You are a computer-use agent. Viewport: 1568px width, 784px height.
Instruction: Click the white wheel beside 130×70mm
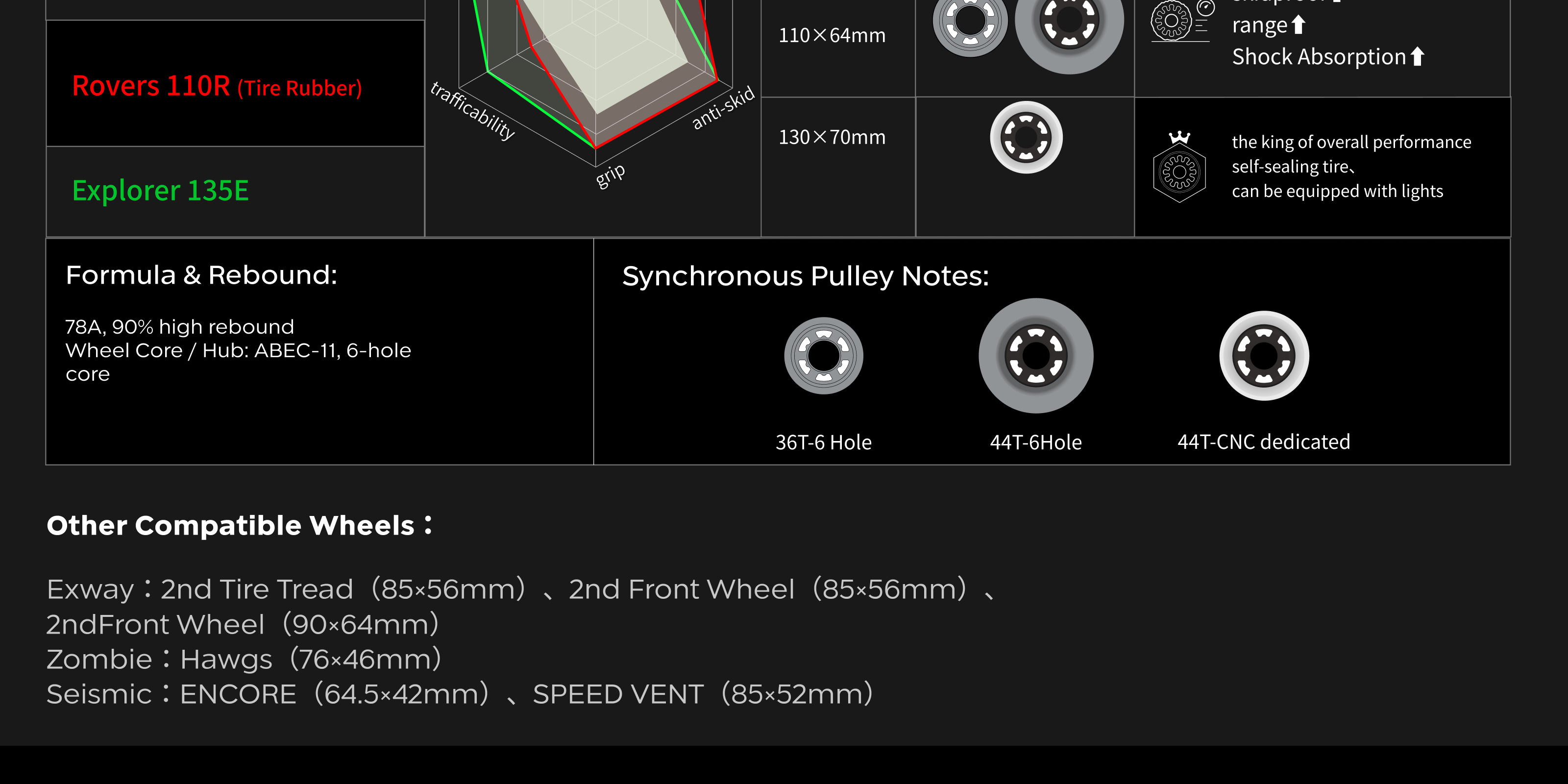[1026, 137]
